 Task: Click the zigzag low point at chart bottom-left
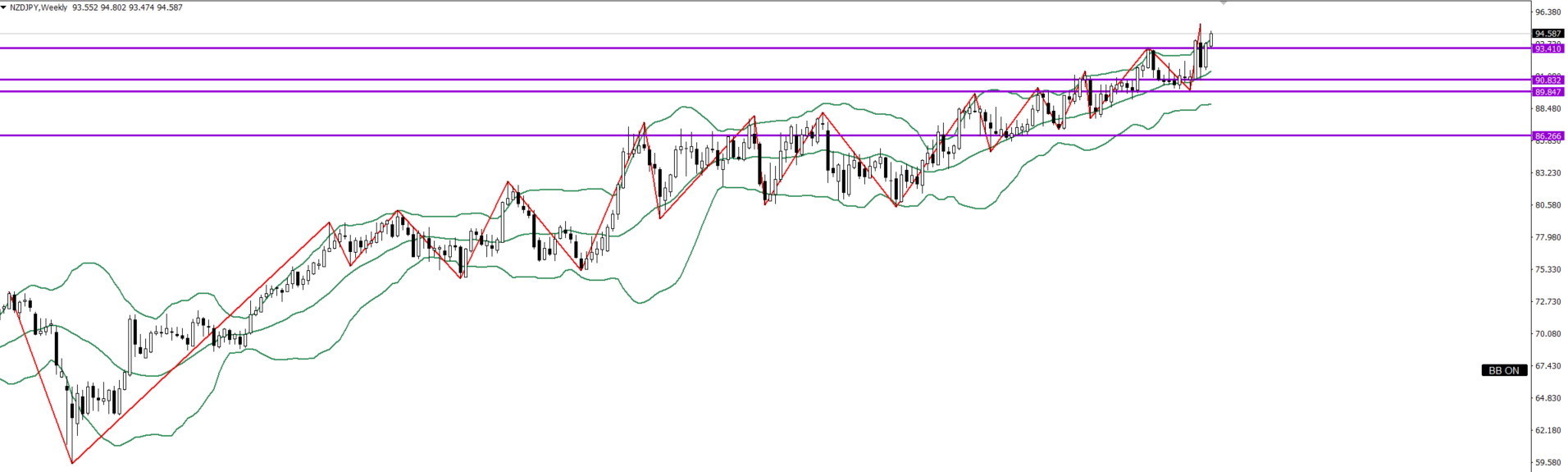(x=72, y=462)
